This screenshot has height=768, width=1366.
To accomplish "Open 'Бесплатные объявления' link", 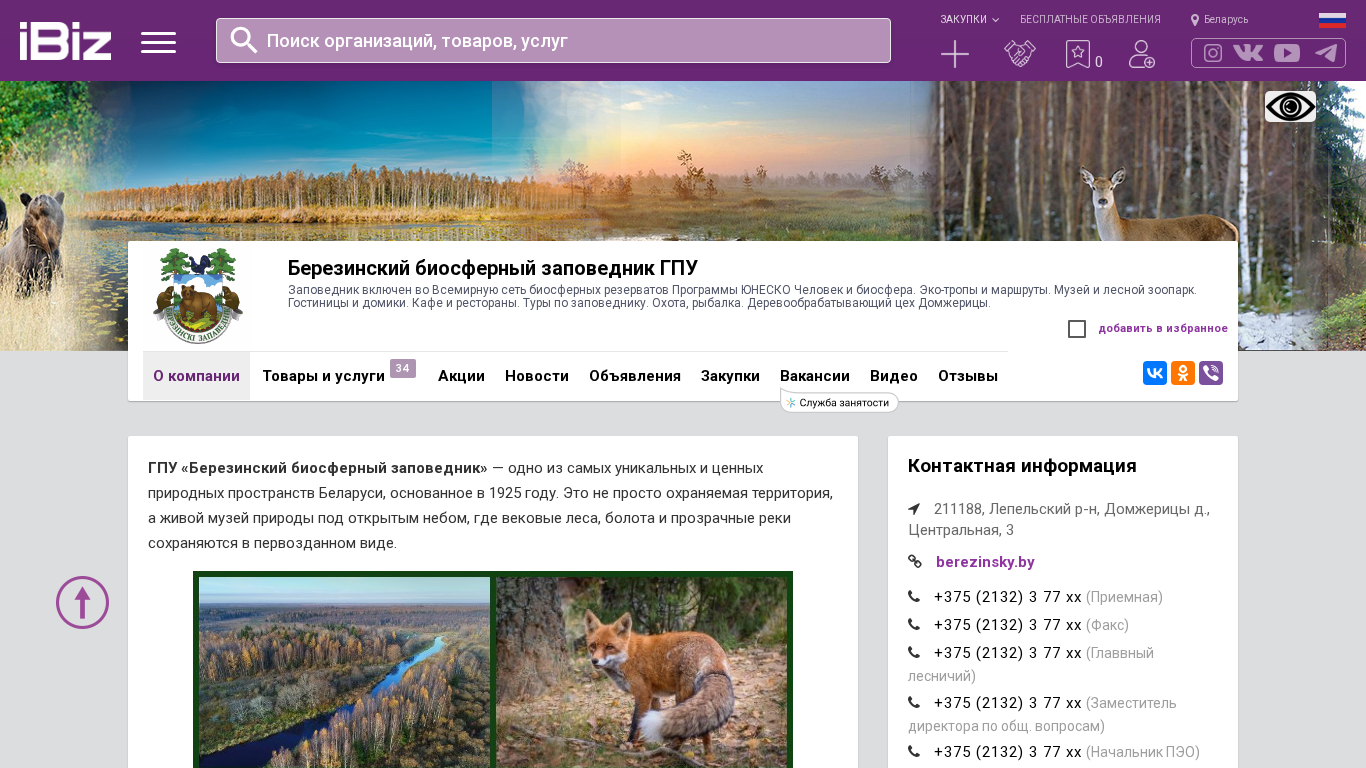I will pos(1090,20).
